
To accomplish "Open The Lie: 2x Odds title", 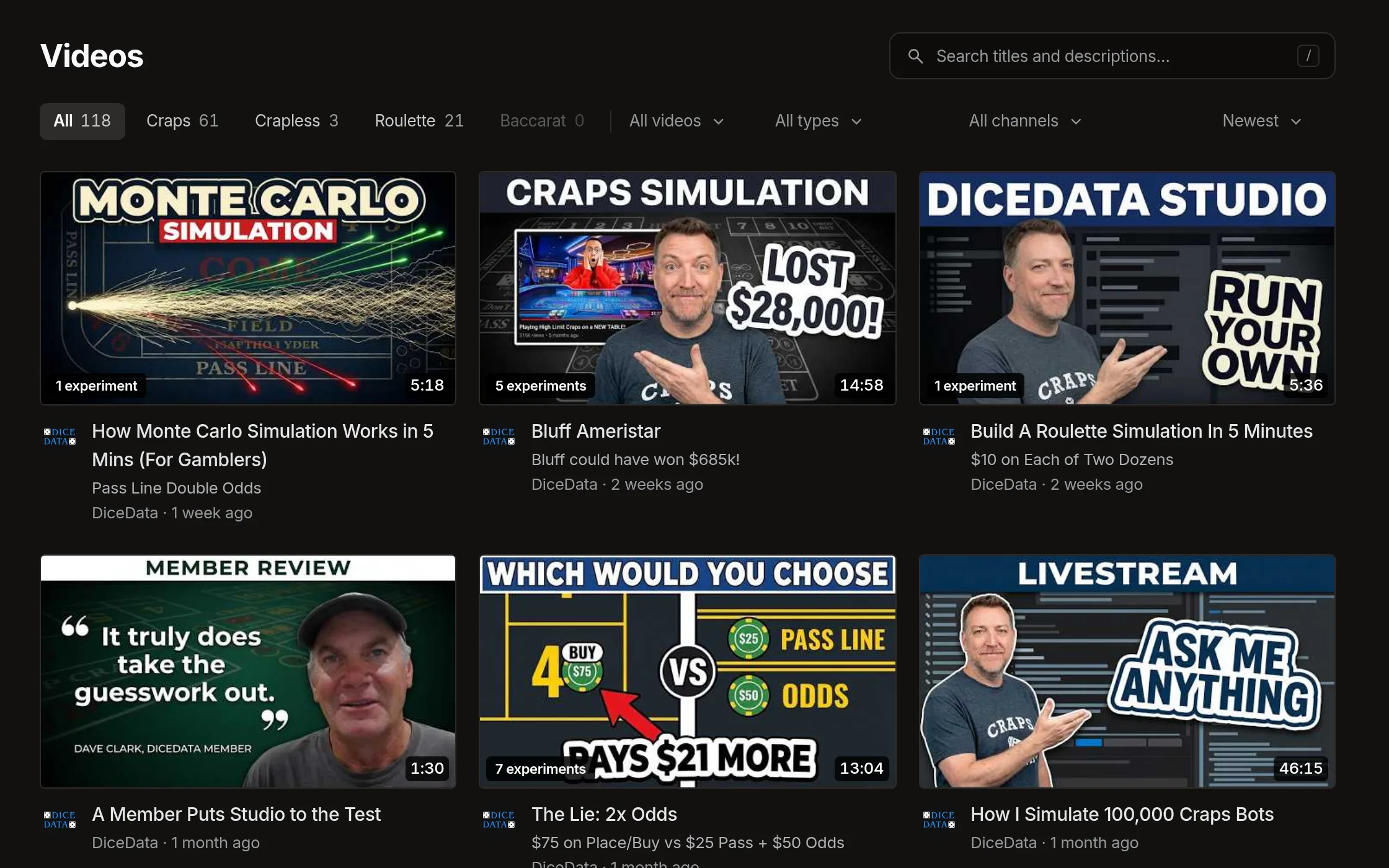I will 604,814.
